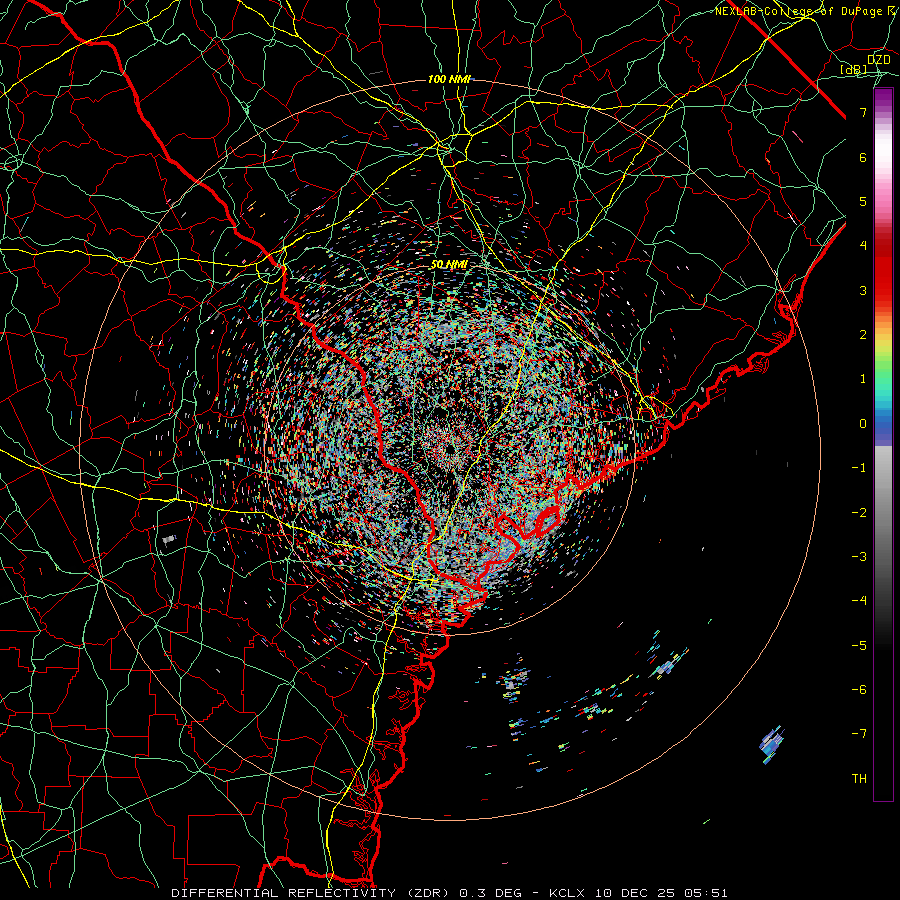
Task: Click the 50 NMI range ring label
Action: point(449,265)
